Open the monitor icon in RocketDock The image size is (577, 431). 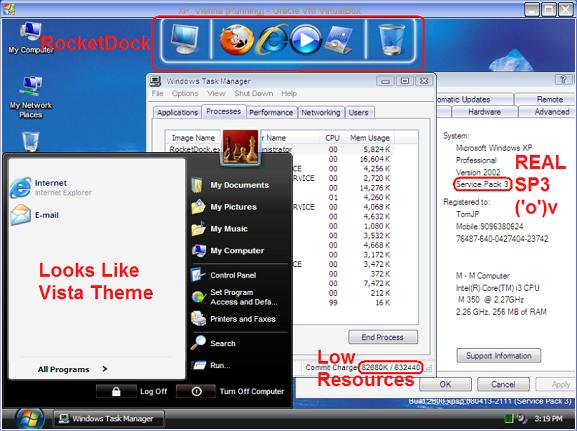click(x=185, y=39)
